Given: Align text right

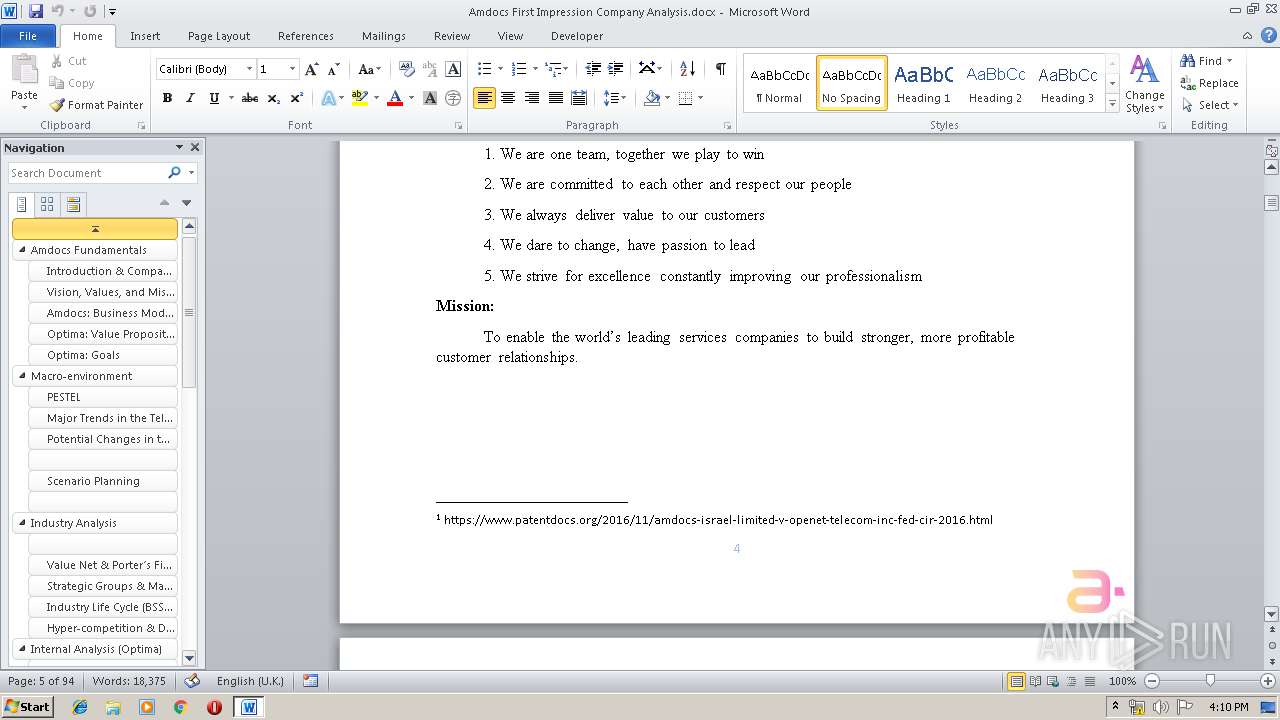Looking at the screenshot, I should (x=532, y=98).
